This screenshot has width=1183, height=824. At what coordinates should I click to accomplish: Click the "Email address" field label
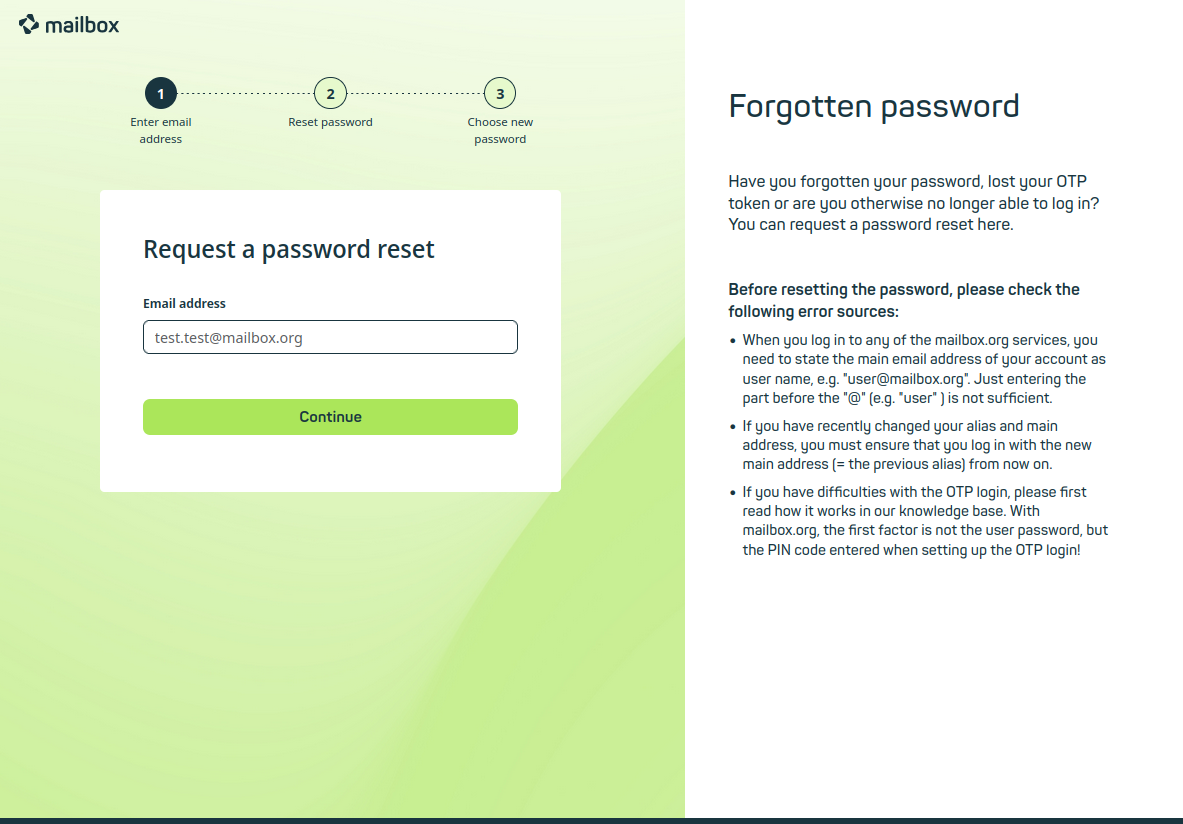coord(184,303)
